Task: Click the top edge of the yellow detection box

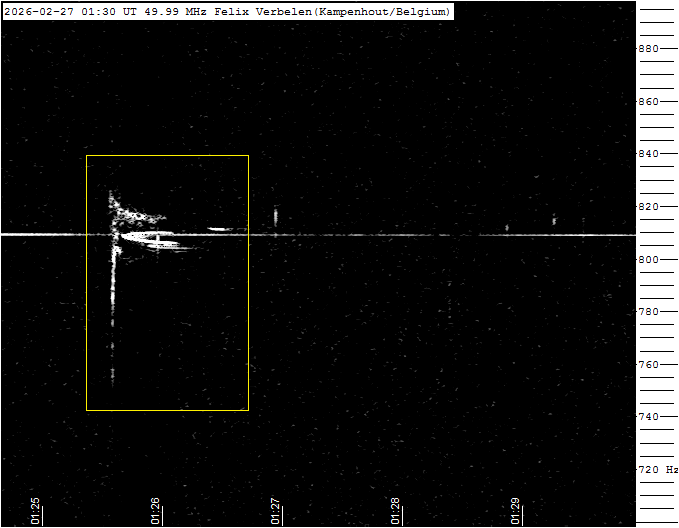Action: (167, 155)
